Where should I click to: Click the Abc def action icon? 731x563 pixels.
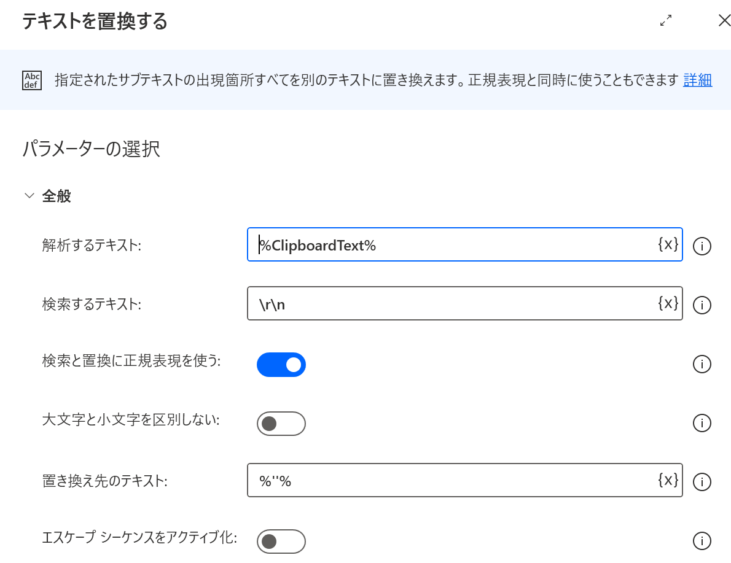pyautogui.click(x=32, y=80)
